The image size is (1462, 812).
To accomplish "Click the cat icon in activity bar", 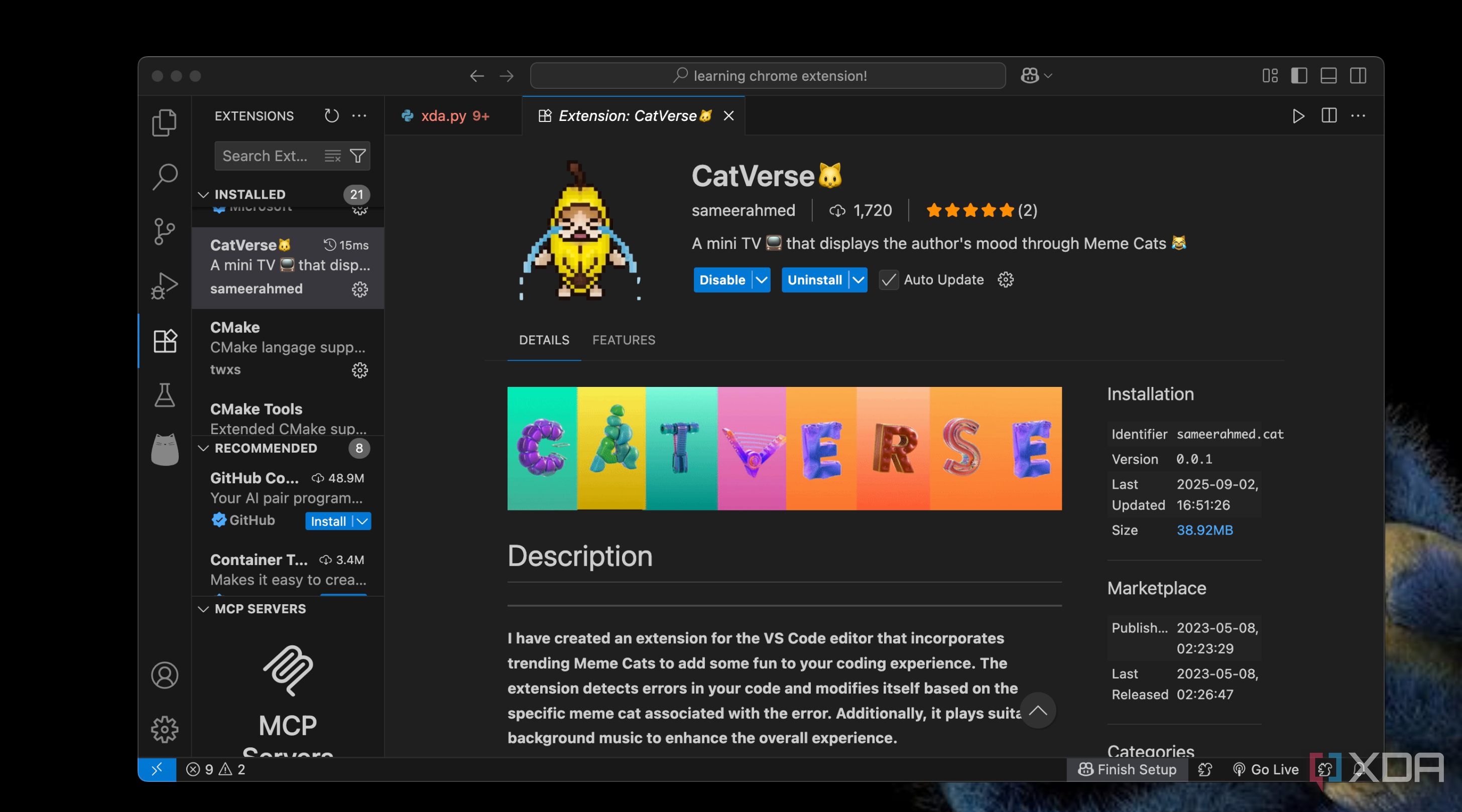I will click(x=165, y=449).
